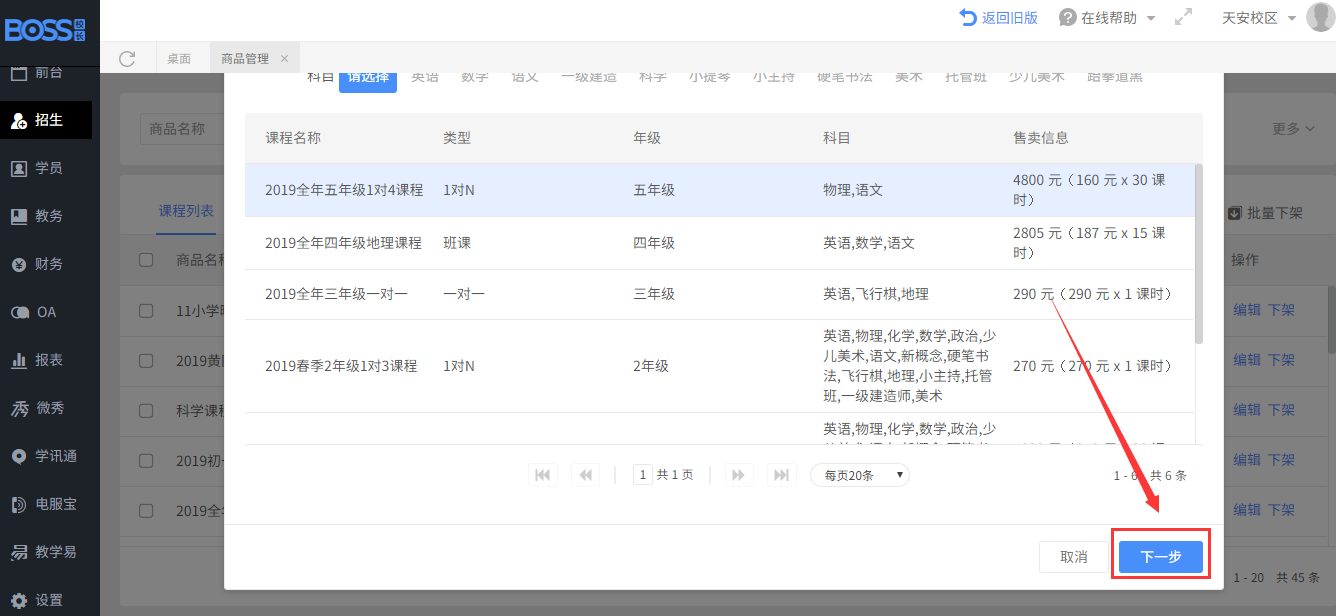
Task: Open the 学员 sidebar module
Action: point(48,168)
